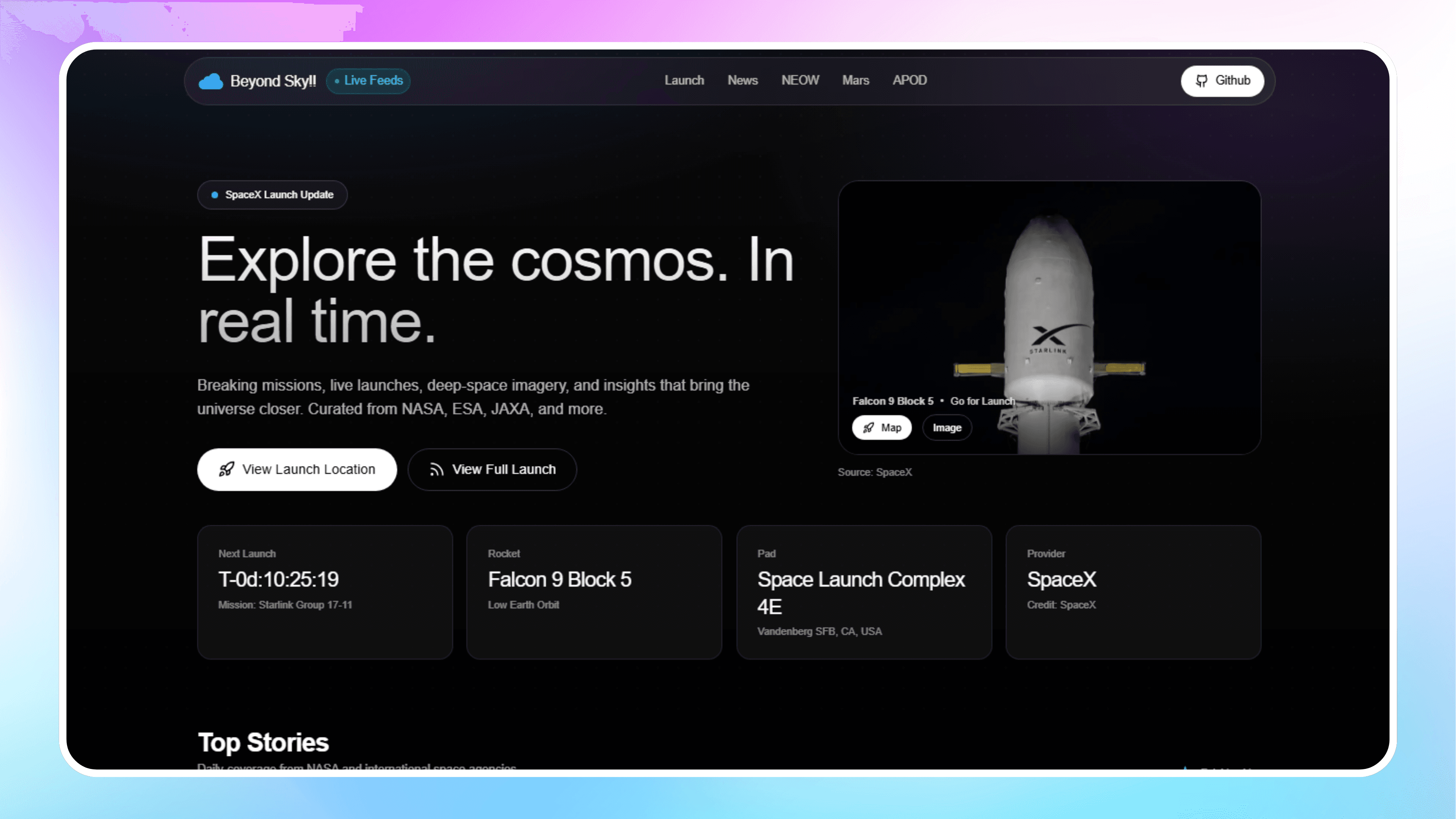Click rocket icon on the Map chip
Screen dimensions: 1456x819
[869, 428]
